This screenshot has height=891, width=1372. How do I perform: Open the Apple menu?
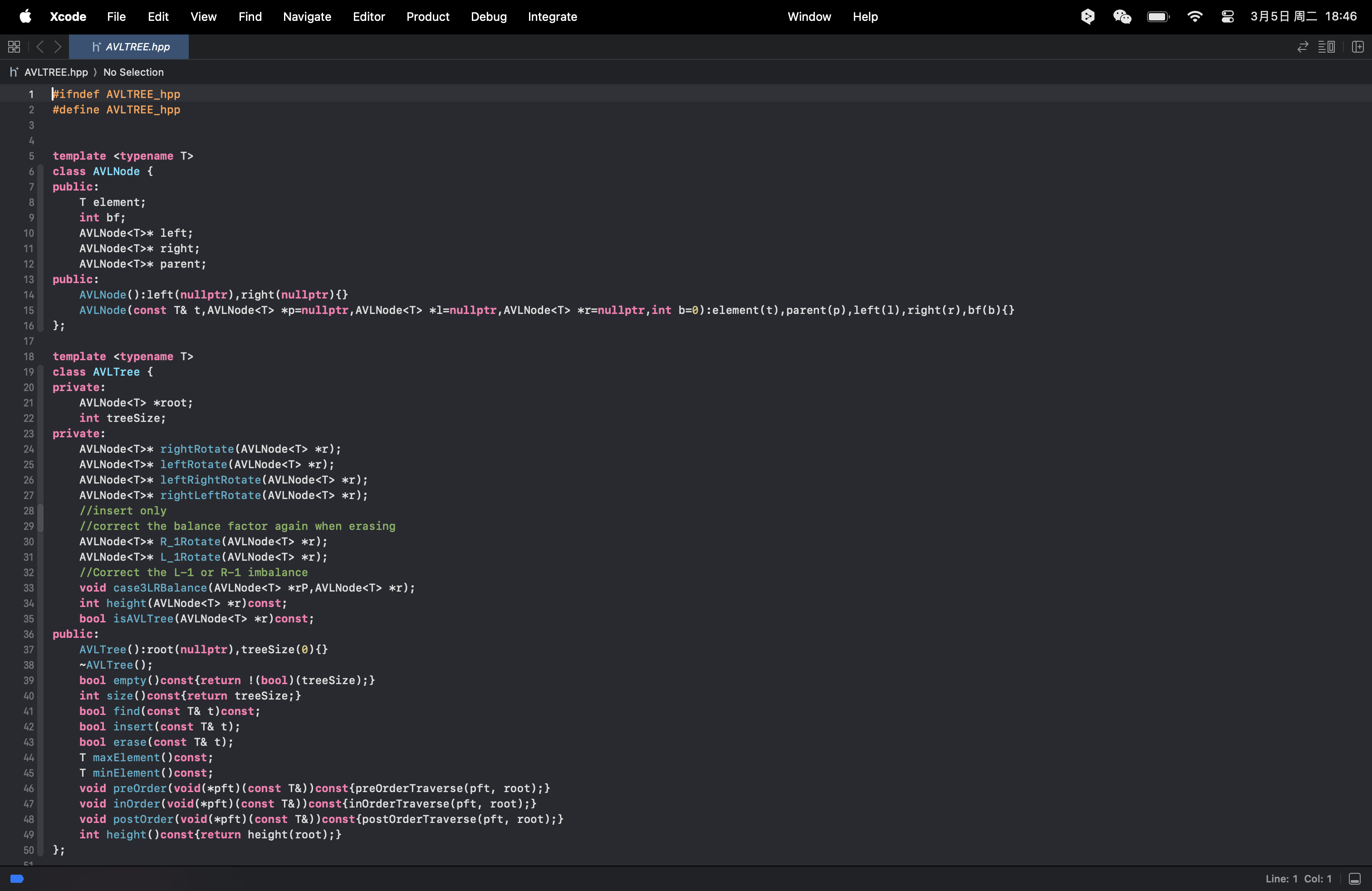(x=25, y=17)
